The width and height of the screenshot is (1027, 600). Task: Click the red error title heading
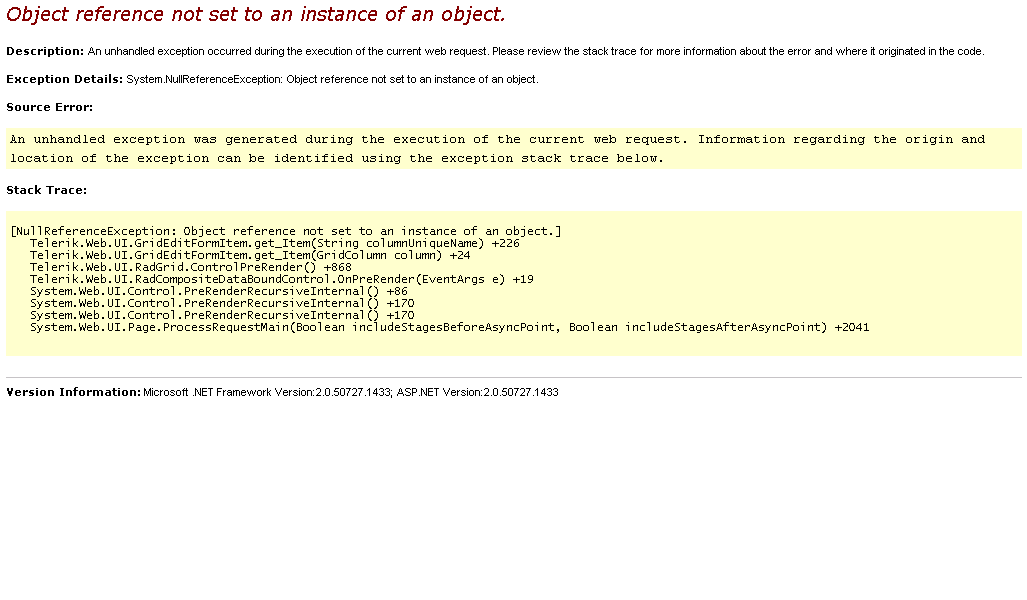click(255, 14)
